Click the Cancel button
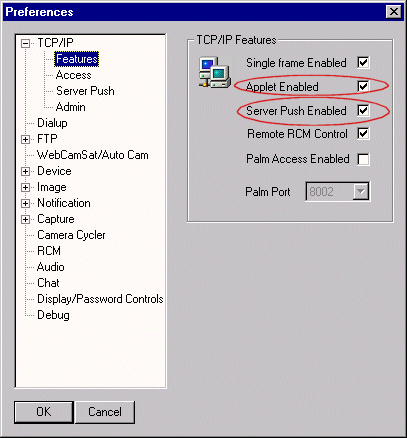The width and height of the screenshot is (407, 438). tap(105, 412)
